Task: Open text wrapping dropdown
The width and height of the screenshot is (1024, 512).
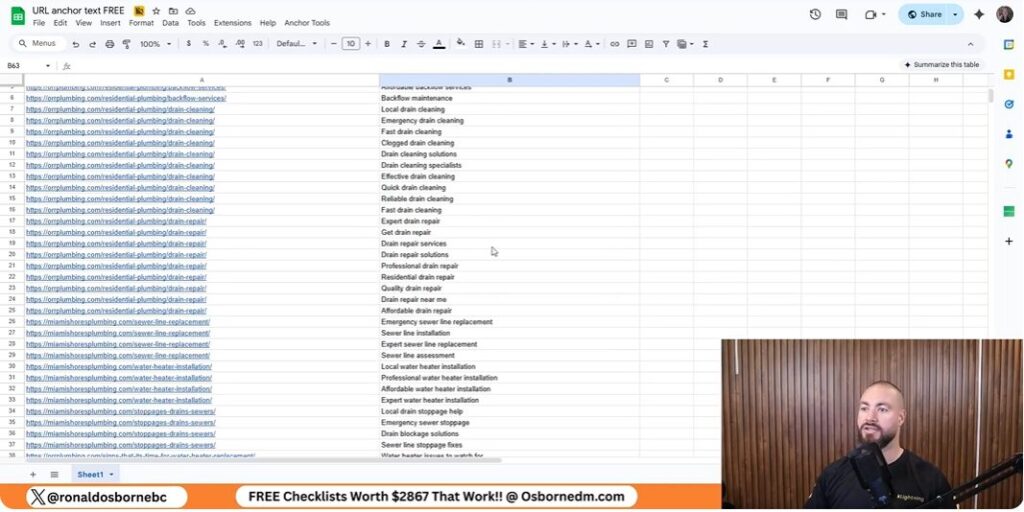Action: pos(568,44)
